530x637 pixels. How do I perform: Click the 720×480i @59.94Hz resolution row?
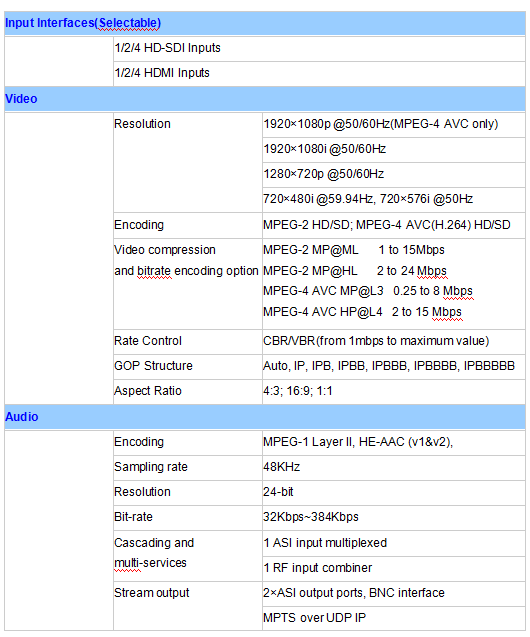pyautogui.click(x=394, y=199)
